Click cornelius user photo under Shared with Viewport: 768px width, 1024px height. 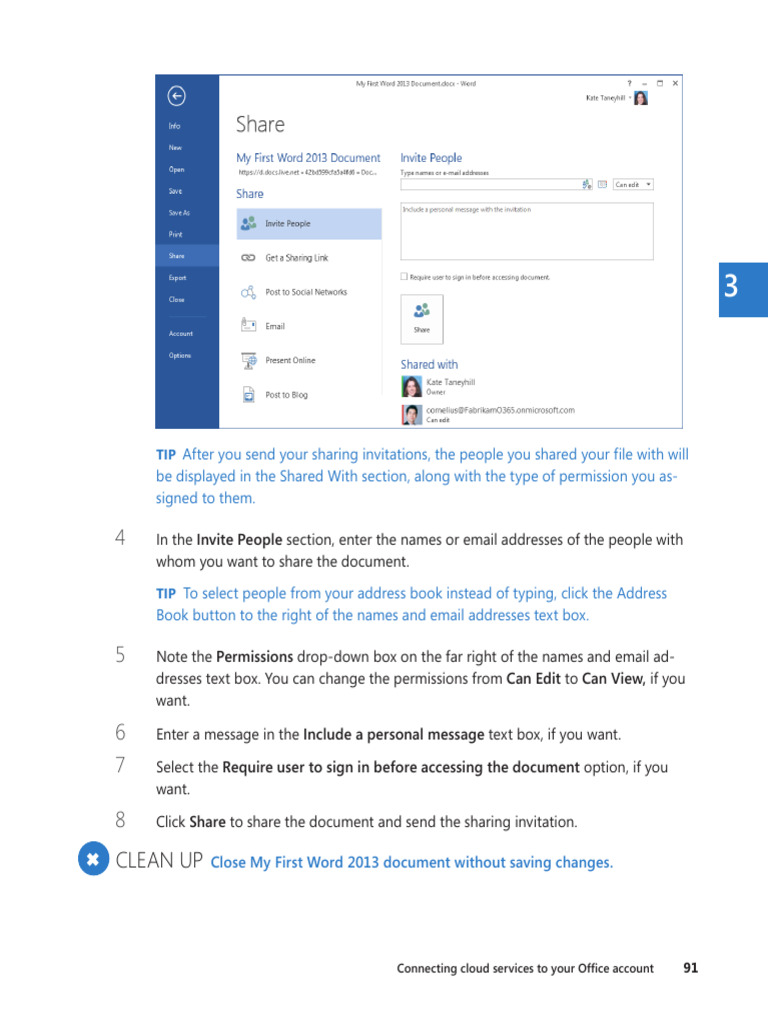point(411,415)
